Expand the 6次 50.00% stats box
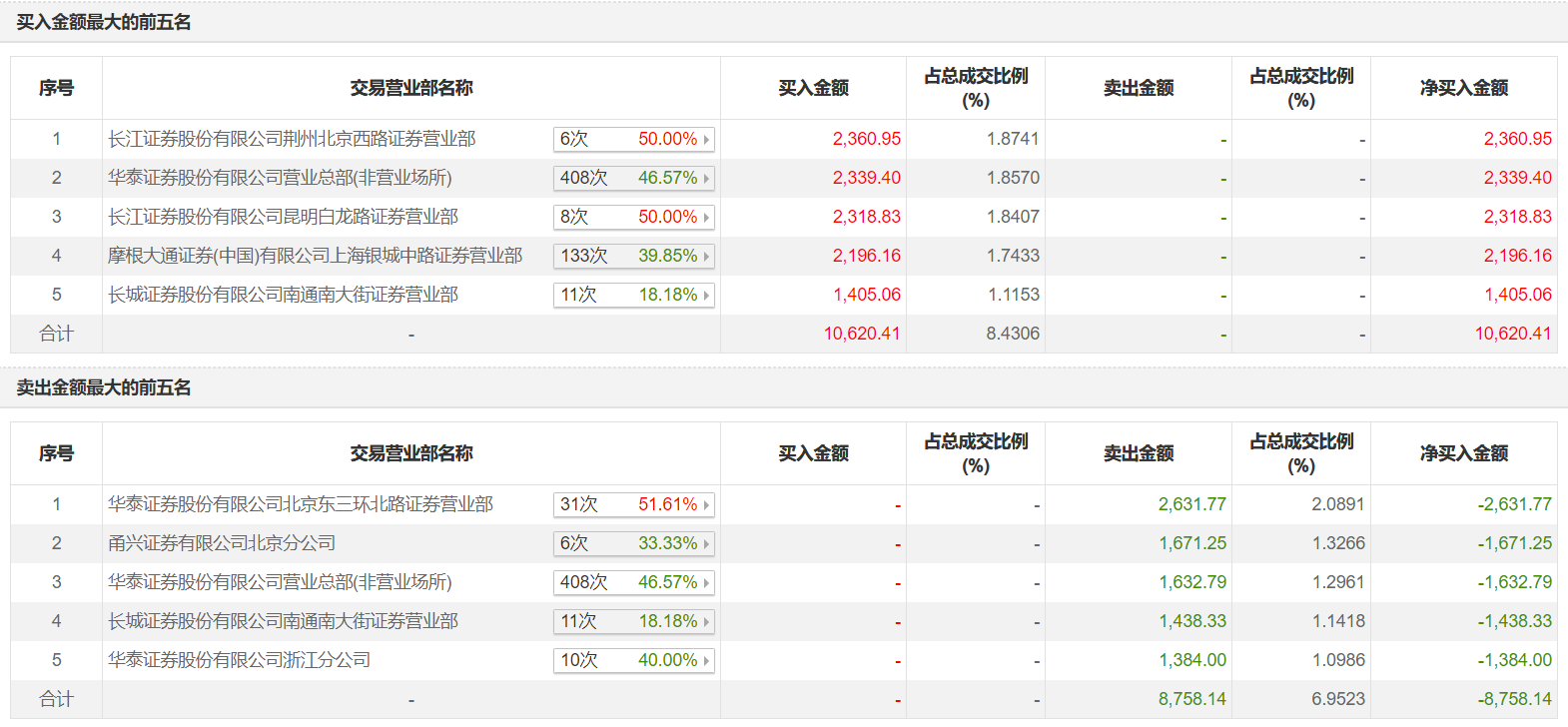 634,139
